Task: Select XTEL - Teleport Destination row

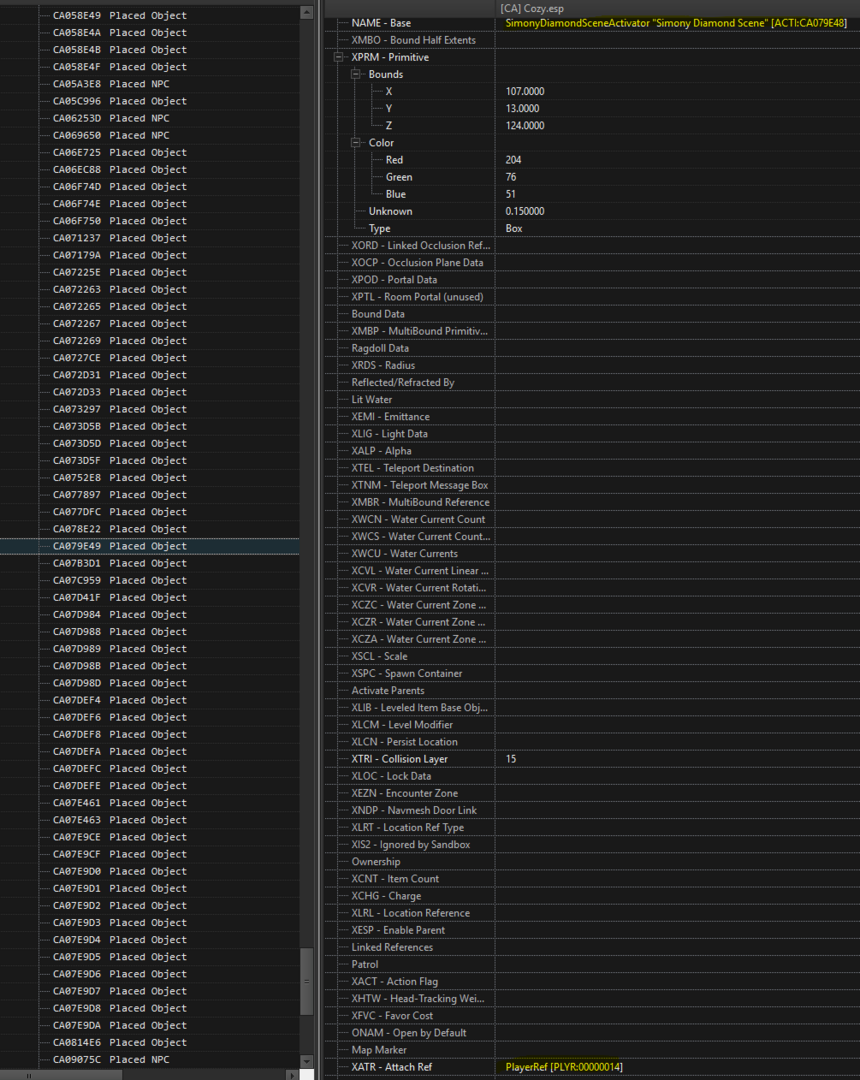Action: pyautogui.click(x=592, y=468)
